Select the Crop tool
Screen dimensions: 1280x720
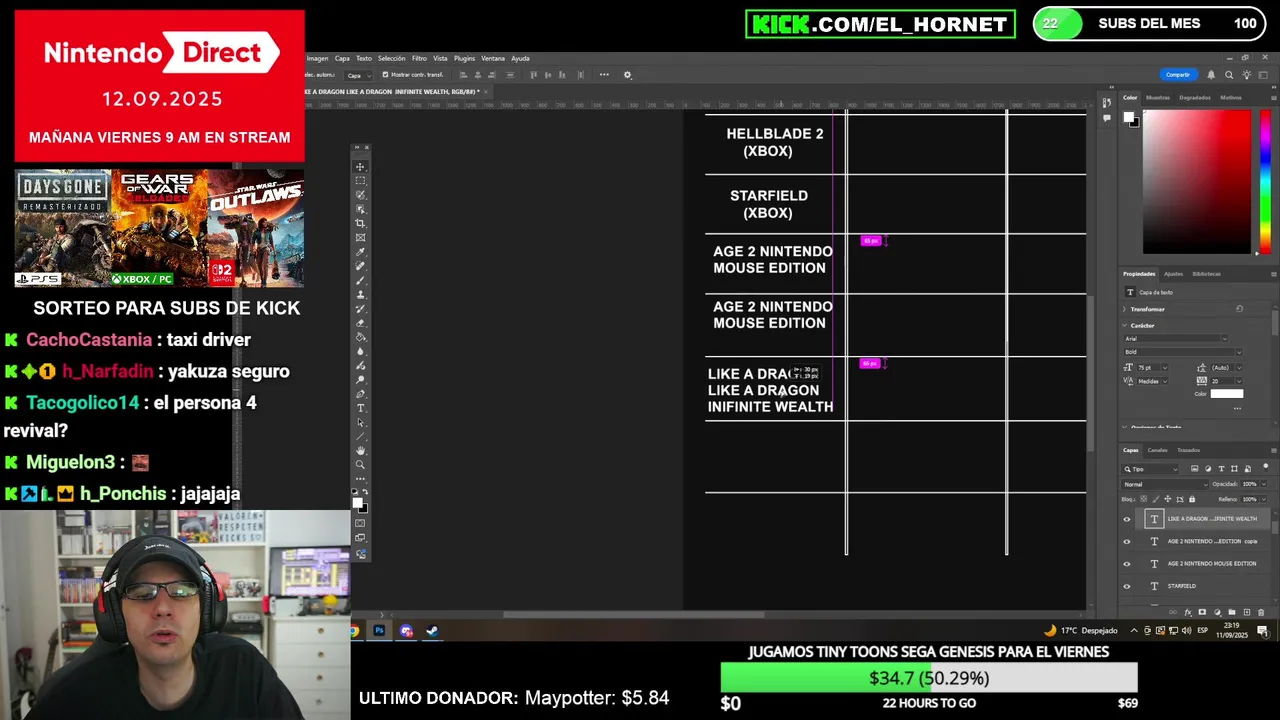click(x=361, y=222)
